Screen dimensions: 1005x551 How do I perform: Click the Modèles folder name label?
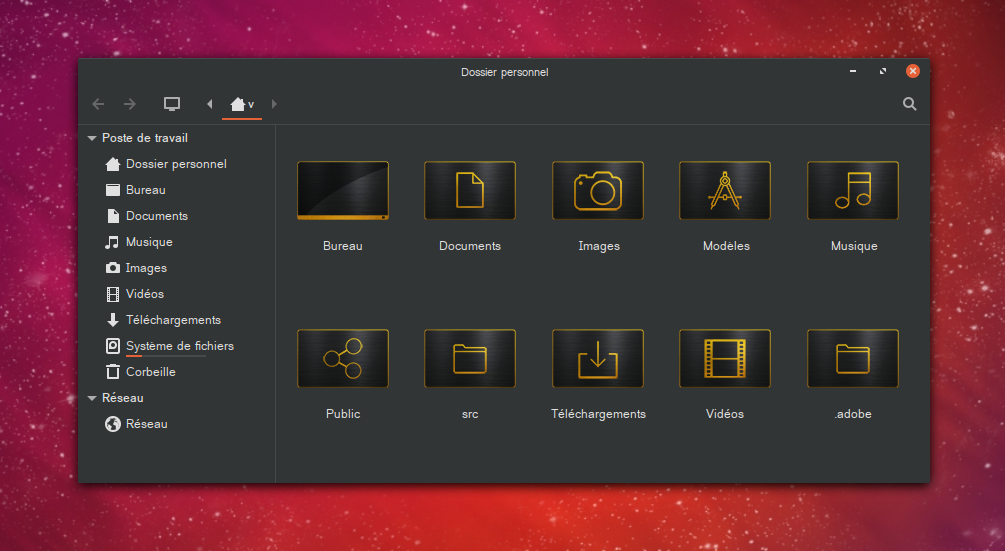coord(726,246)
